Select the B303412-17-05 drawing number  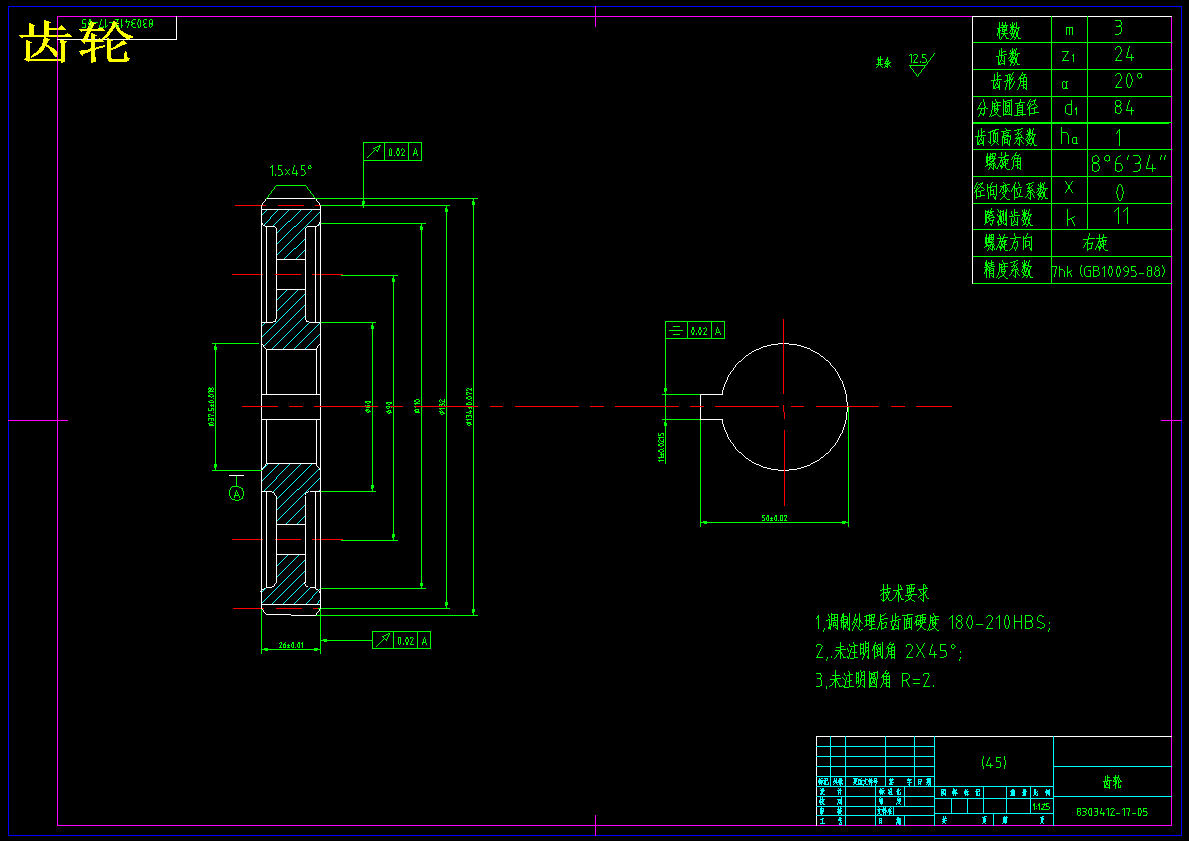tap(1112, 812)
